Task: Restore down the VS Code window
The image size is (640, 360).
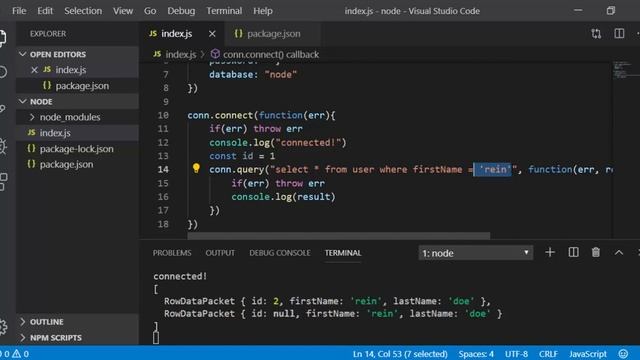Action: point(611,11)
